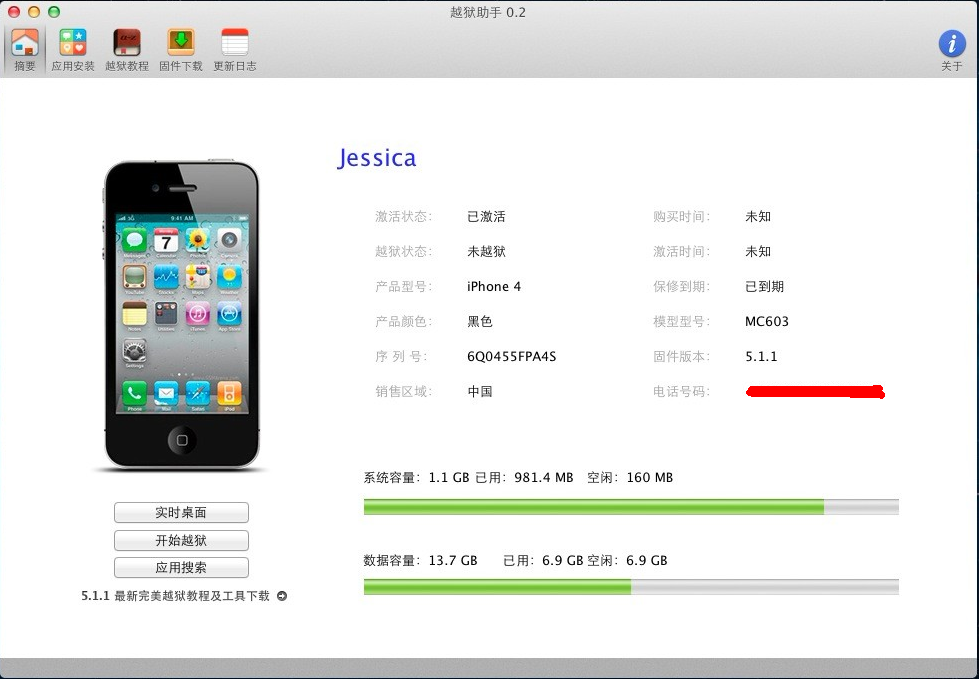Click the firmware version 5.1.1 value
Image resolution: width=979 pixels, height=679 pixels.
coord(761,356)
